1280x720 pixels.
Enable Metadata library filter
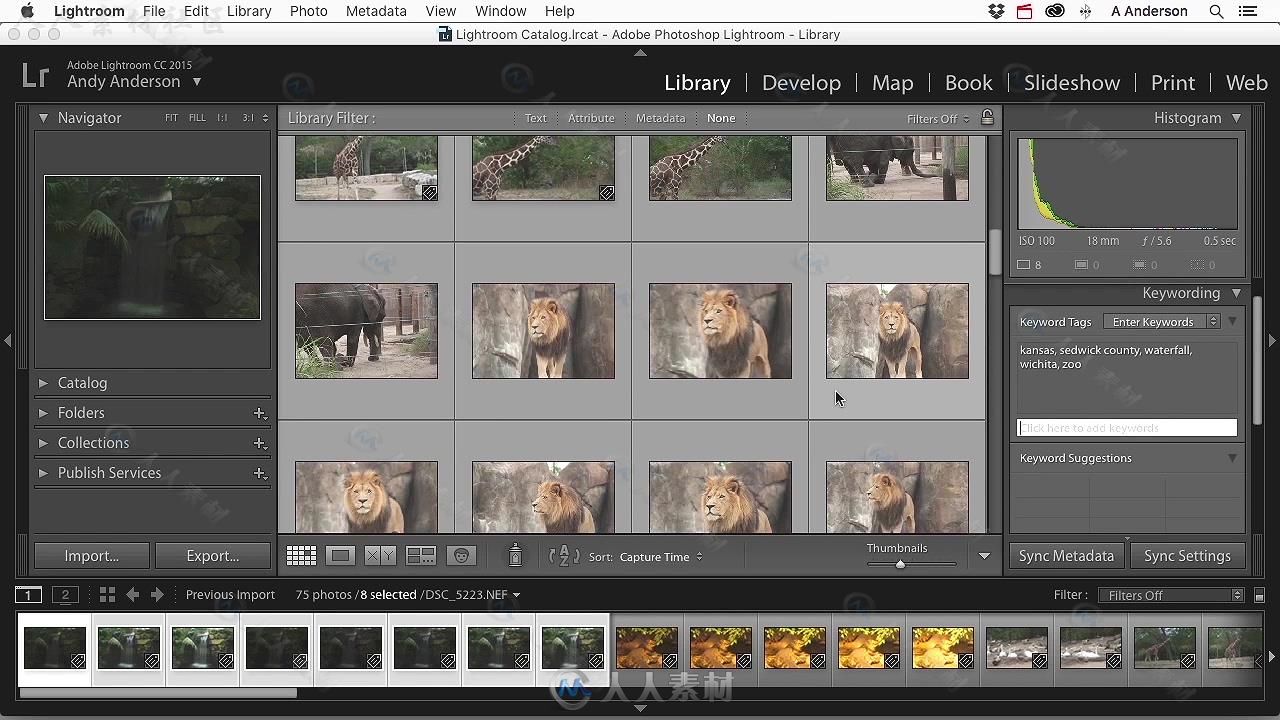[660, 118]
